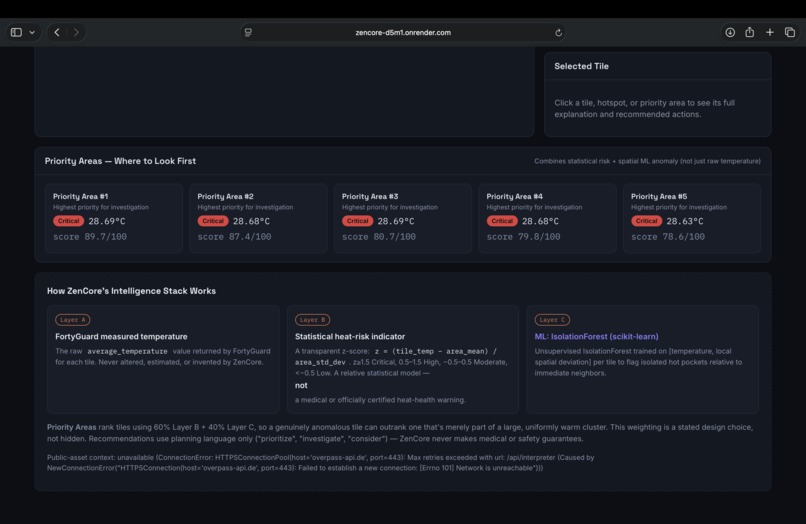The width and height of the screenshot is (806, 524).
Task: Click the 'score 79.8/100' value
Action: click(x=523, y=237)
